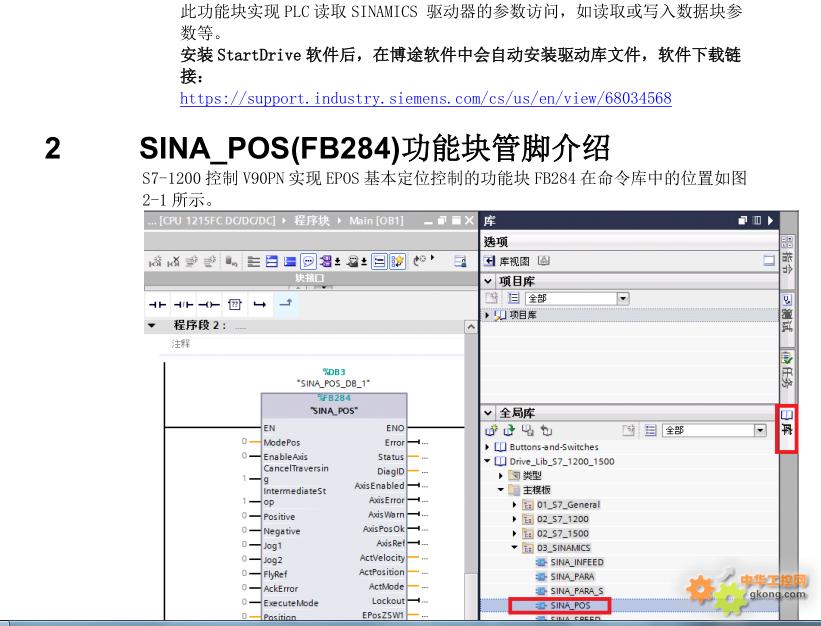Click the rightmost editor toolbar icon
821x626 pixels.
(x=460, y=261)
